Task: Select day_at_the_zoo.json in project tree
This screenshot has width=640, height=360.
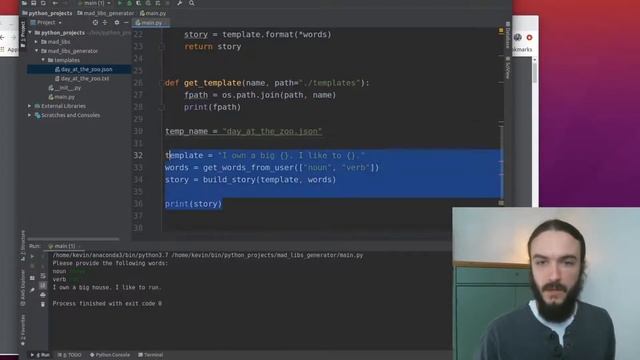Action: click(x=79, y=69)
